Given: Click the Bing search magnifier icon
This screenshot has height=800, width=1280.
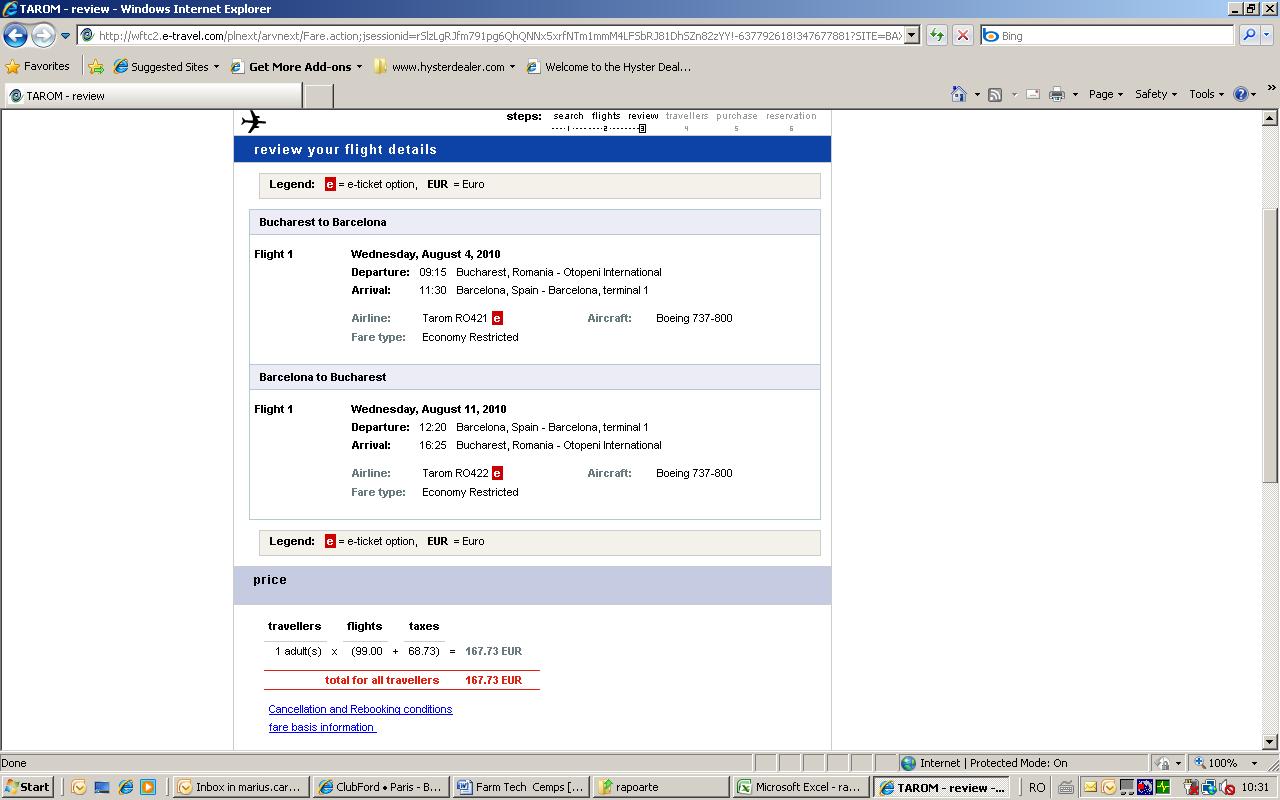Looking at the screenshot, I should click(x=1249, y=35).
